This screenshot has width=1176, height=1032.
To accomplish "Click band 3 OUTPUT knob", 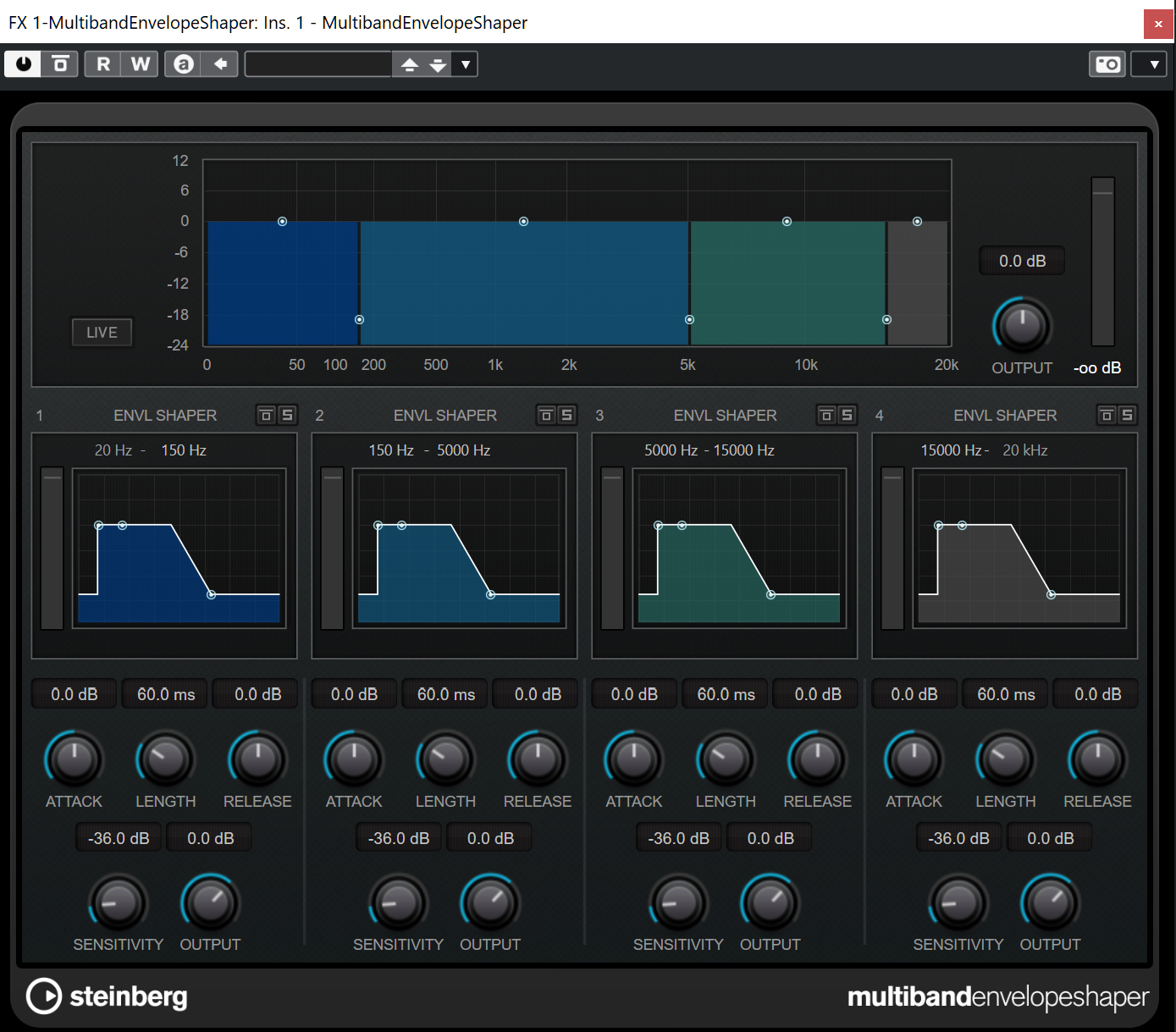I will click(770, 903).
